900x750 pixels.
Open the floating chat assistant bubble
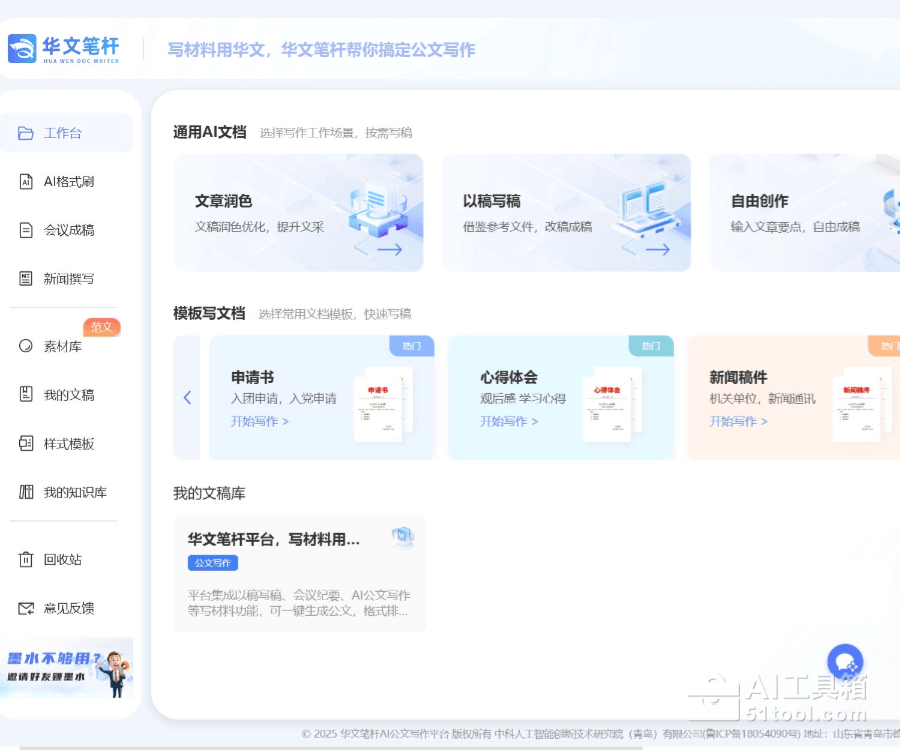(x=845, y=661)
